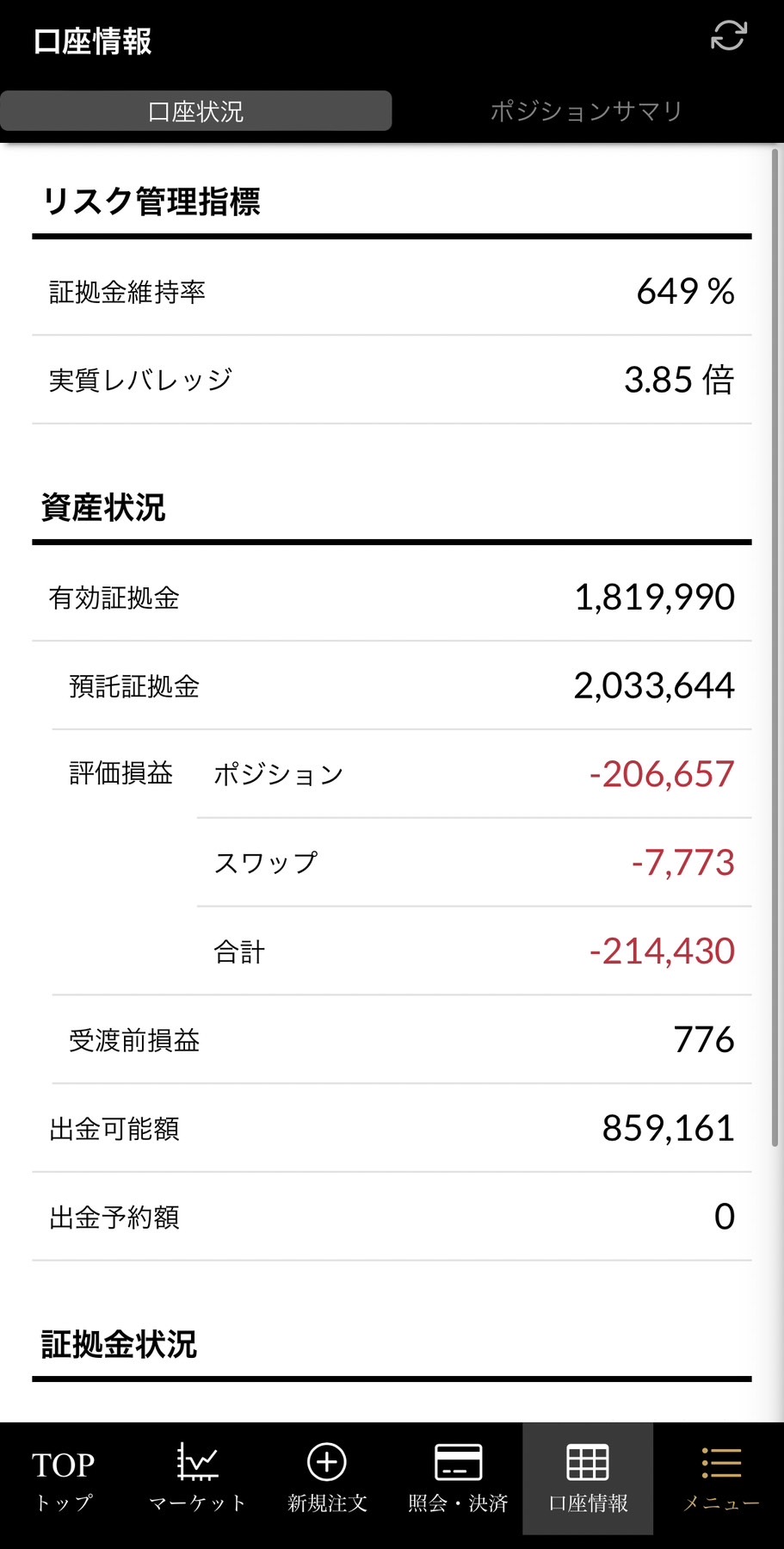Switch to the ポジションサマリ tab
The width and height of the screenshot is (784, 1549).
[586, 111]
